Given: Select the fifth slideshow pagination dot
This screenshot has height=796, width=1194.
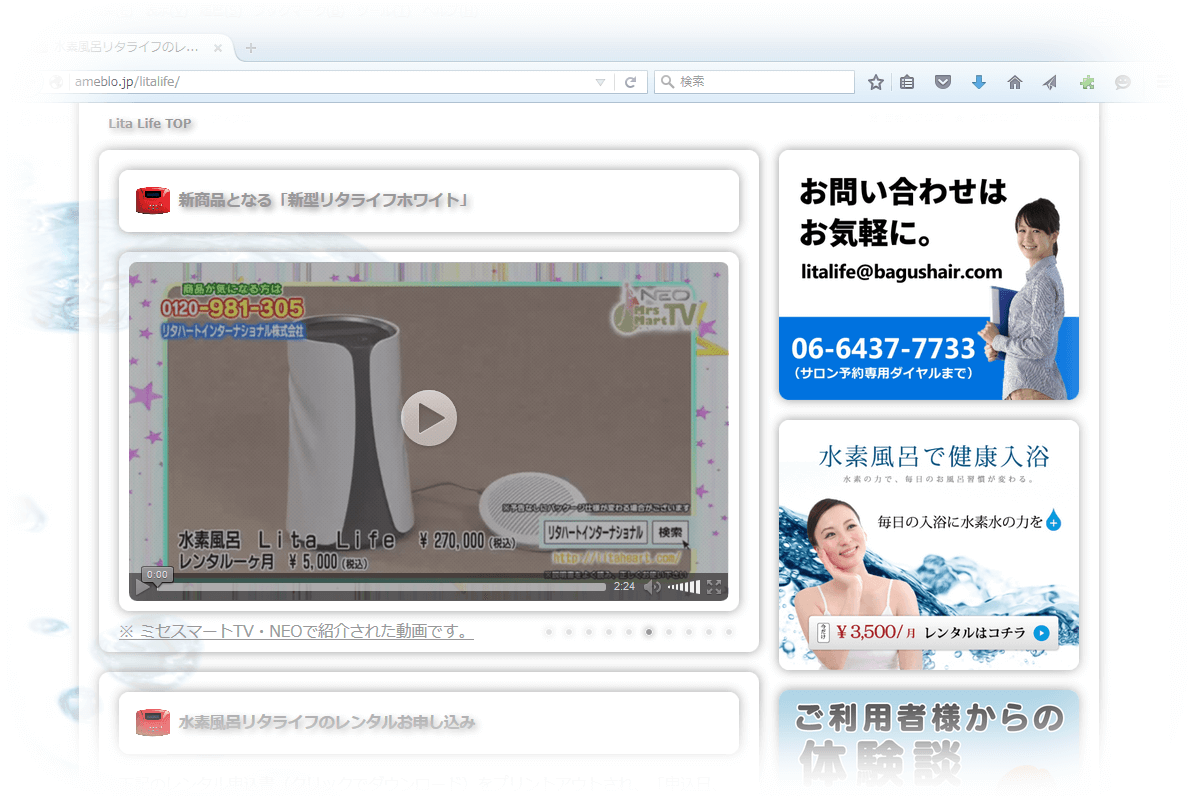Looking at the screenshot, I should pyautogui.click(x=629, y=632).
